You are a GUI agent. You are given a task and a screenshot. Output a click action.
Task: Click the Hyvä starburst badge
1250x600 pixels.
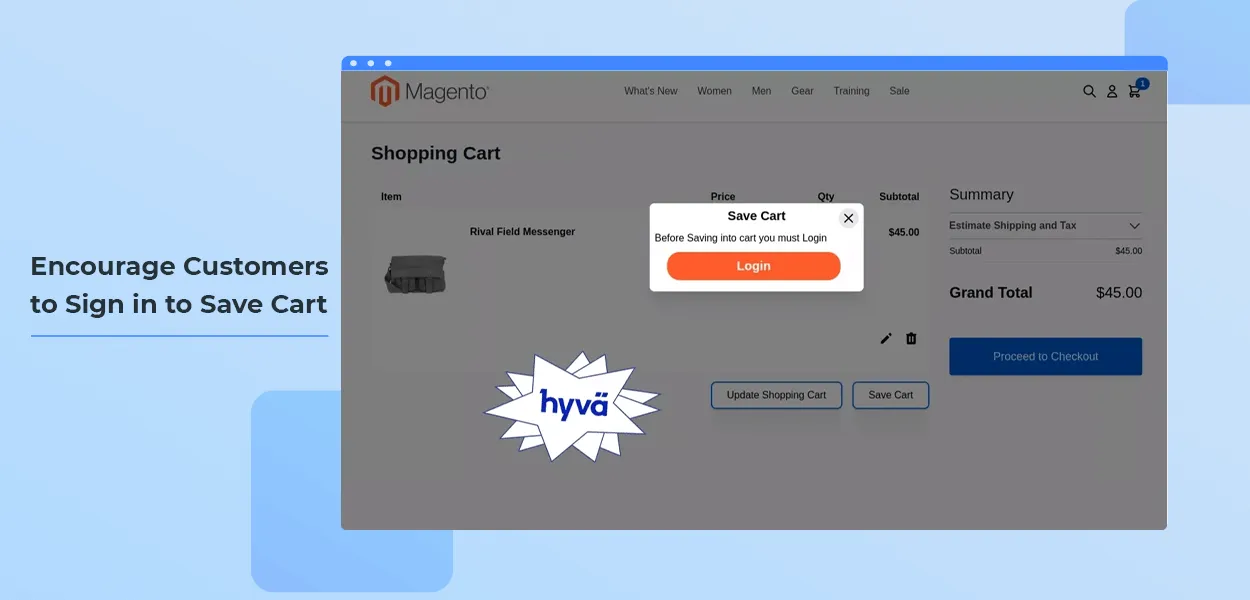tap(573, 404)
